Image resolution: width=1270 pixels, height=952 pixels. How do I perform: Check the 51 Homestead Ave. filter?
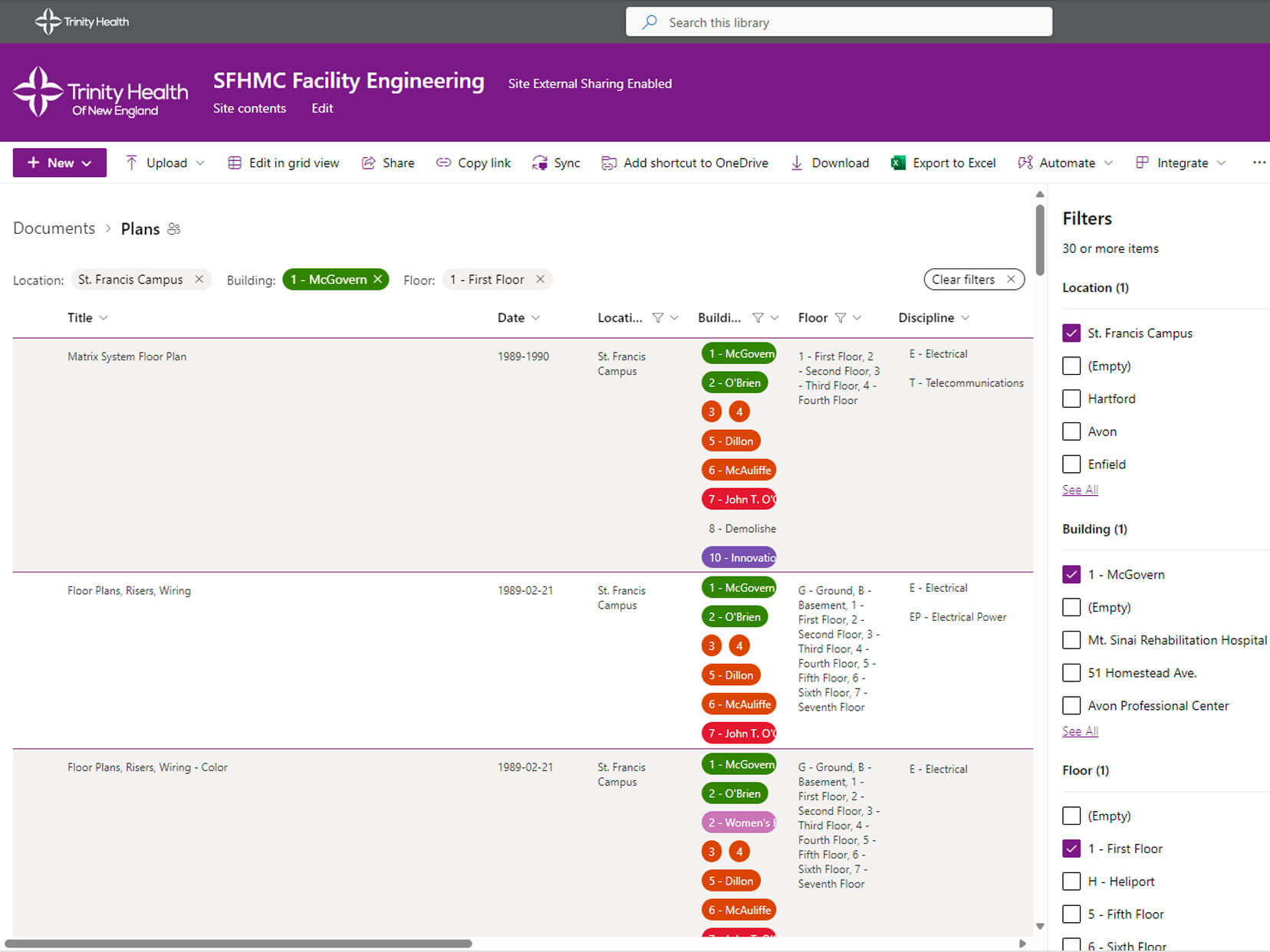click(1071, 673)
